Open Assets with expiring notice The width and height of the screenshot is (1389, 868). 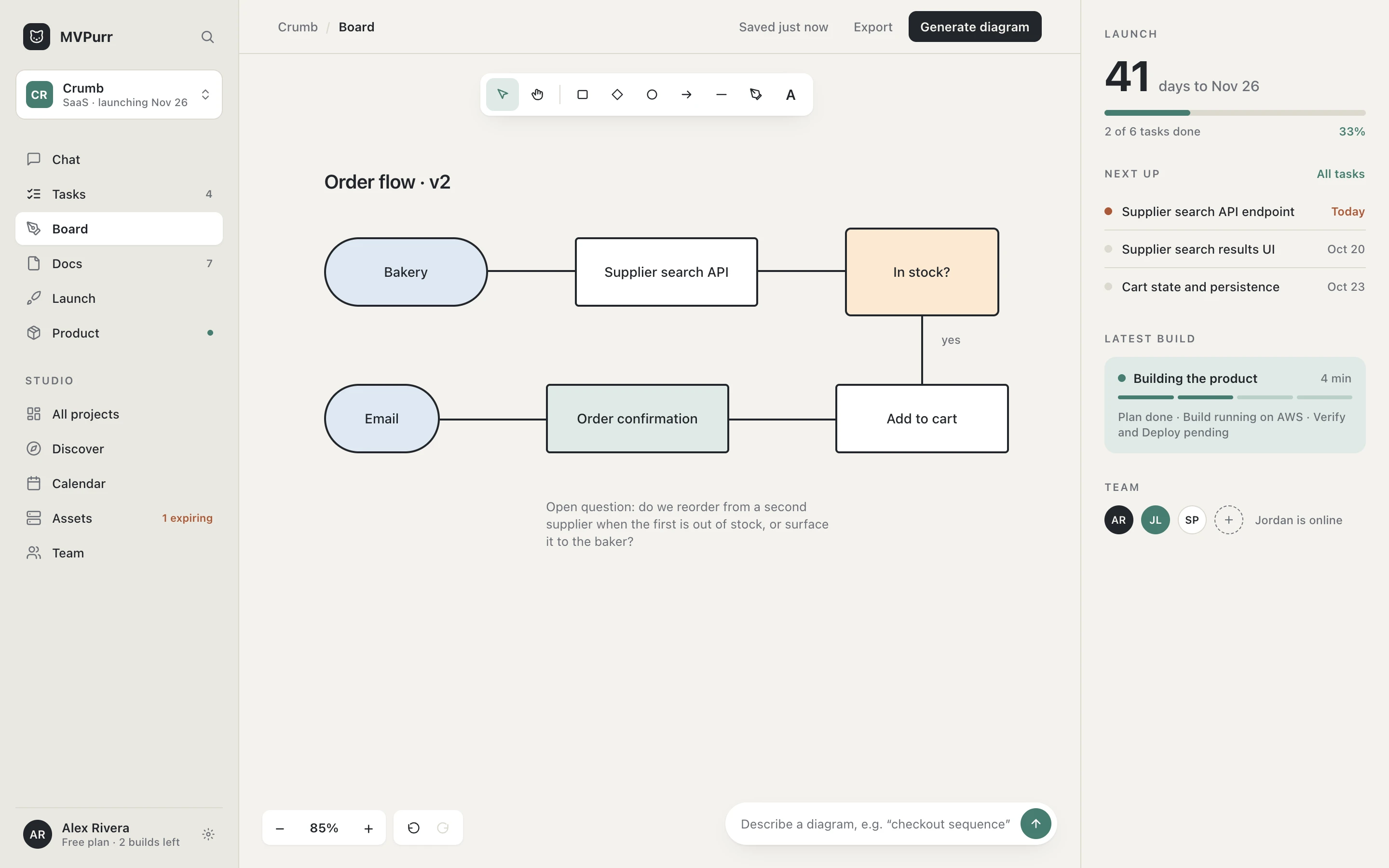click(119, 518)
